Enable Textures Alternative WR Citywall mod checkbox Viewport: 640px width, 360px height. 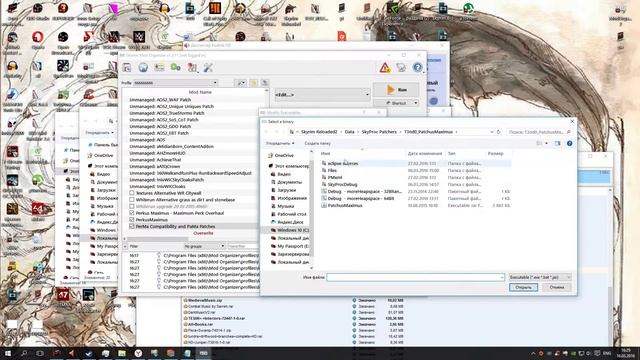click(132, 193)
